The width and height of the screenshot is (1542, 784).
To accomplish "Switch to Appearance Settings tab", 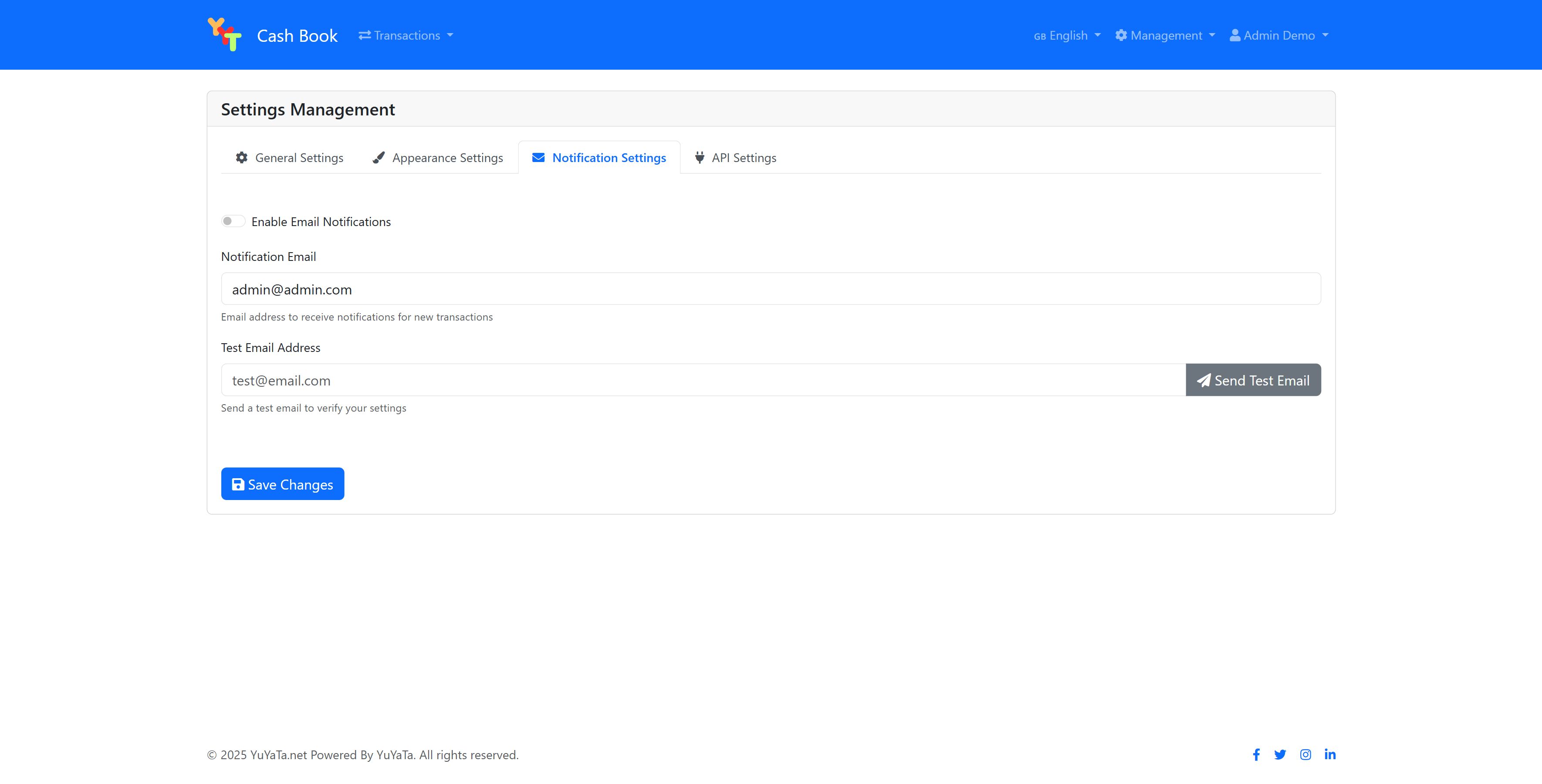I will coord(438,158).
